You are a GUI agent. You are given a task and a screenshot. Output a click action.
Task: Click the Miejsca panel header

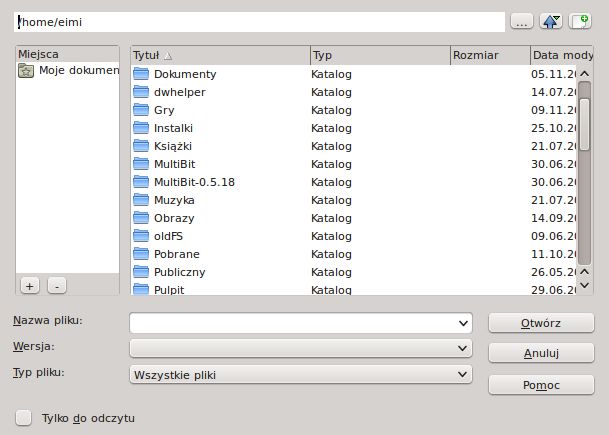click(68, 54)
